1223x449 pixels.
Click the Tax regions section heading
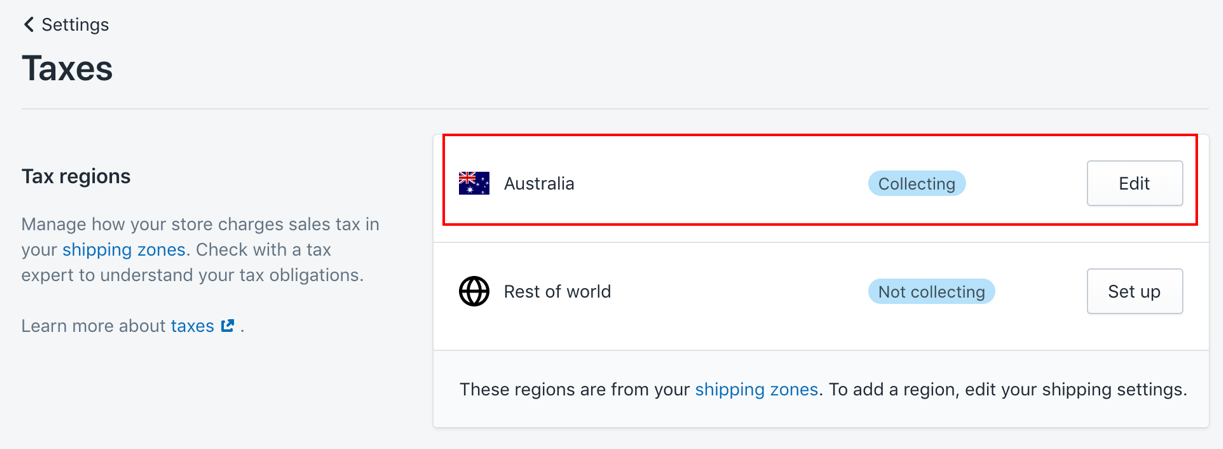click(x=76, y=176)
